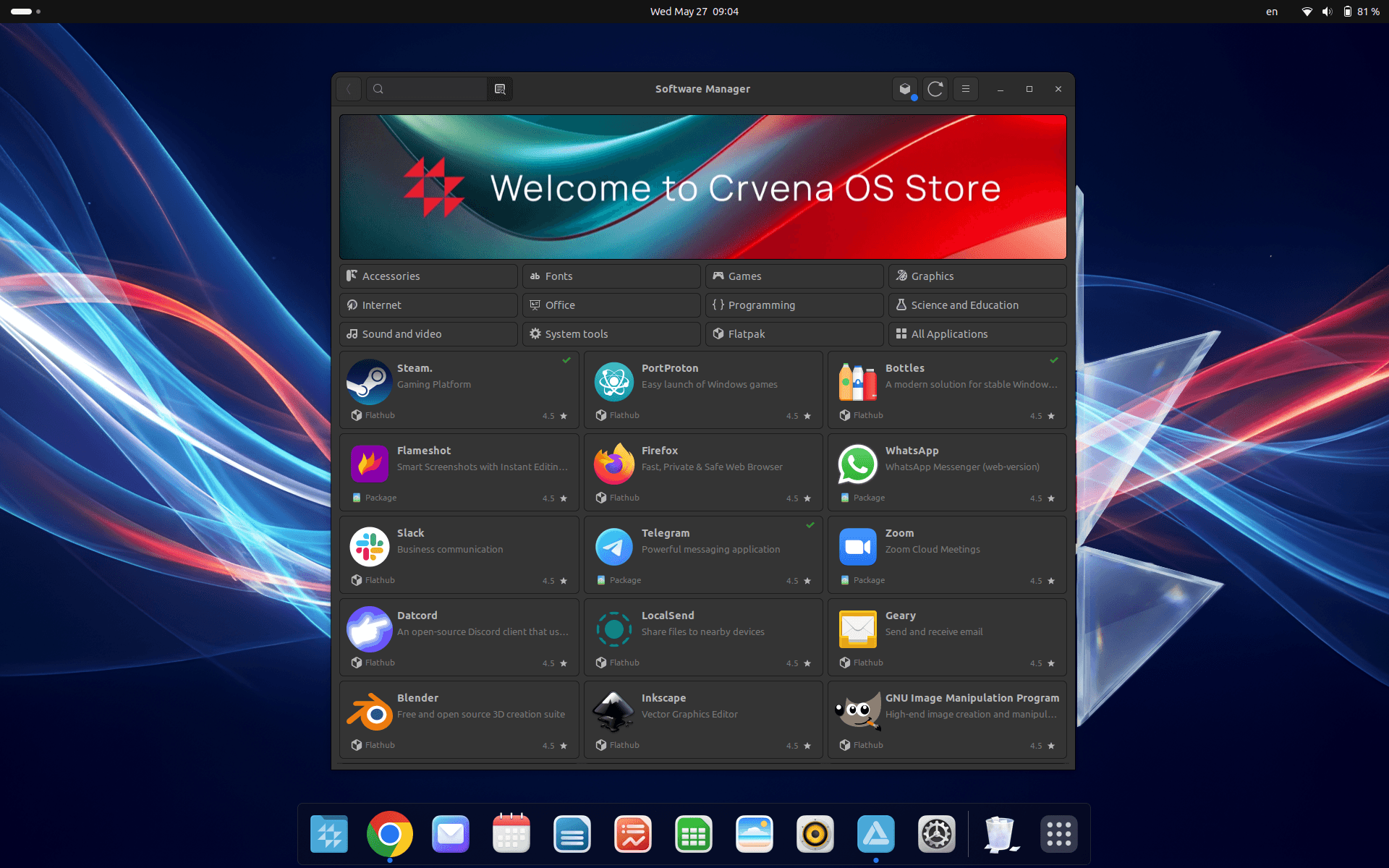Open the hamburger menu
1389x868 pixels.
point(966,89)
